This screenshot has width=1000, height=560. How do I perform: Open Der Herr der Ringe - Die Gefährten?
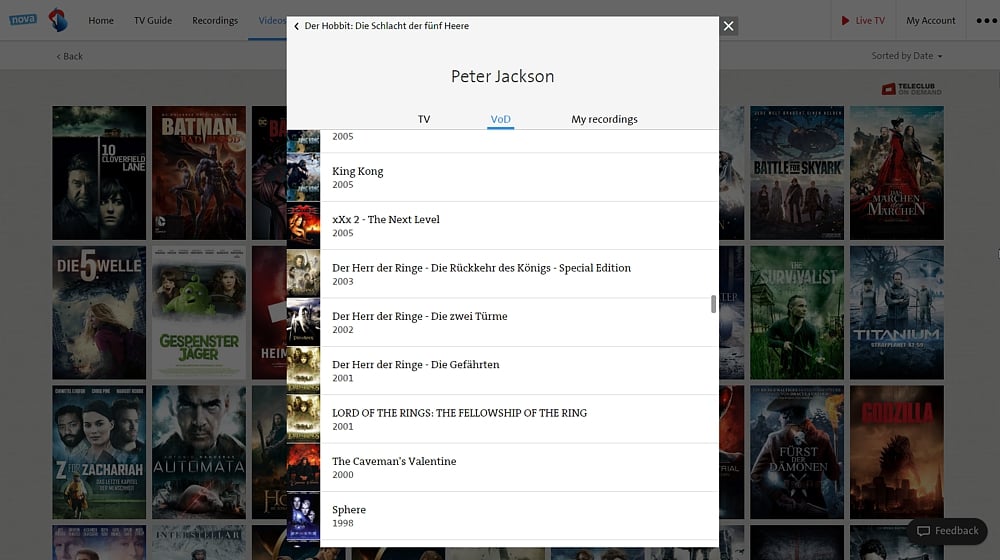(503, 371)
